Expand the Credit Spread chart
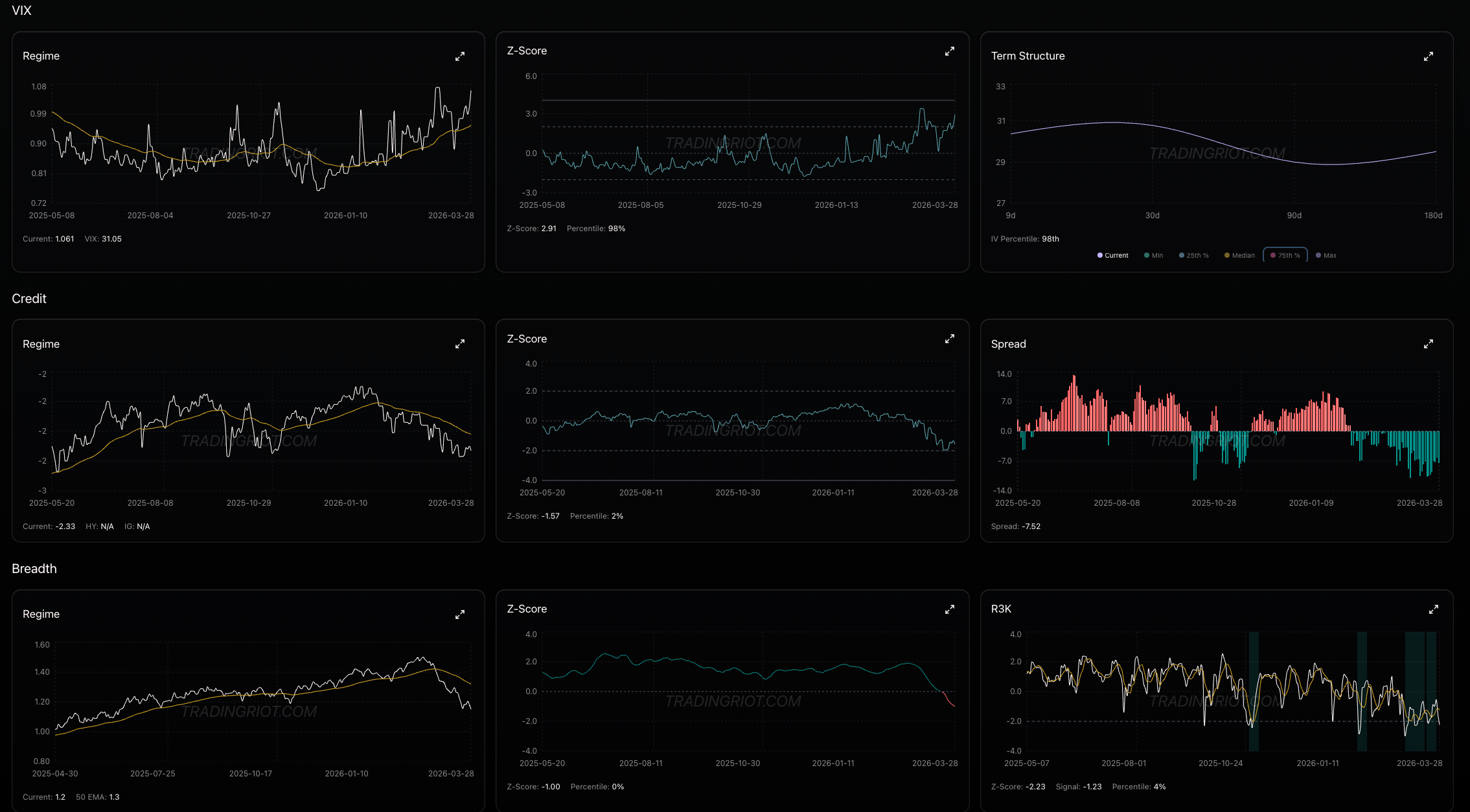1470x812 pixels. tap(1429, 344)
